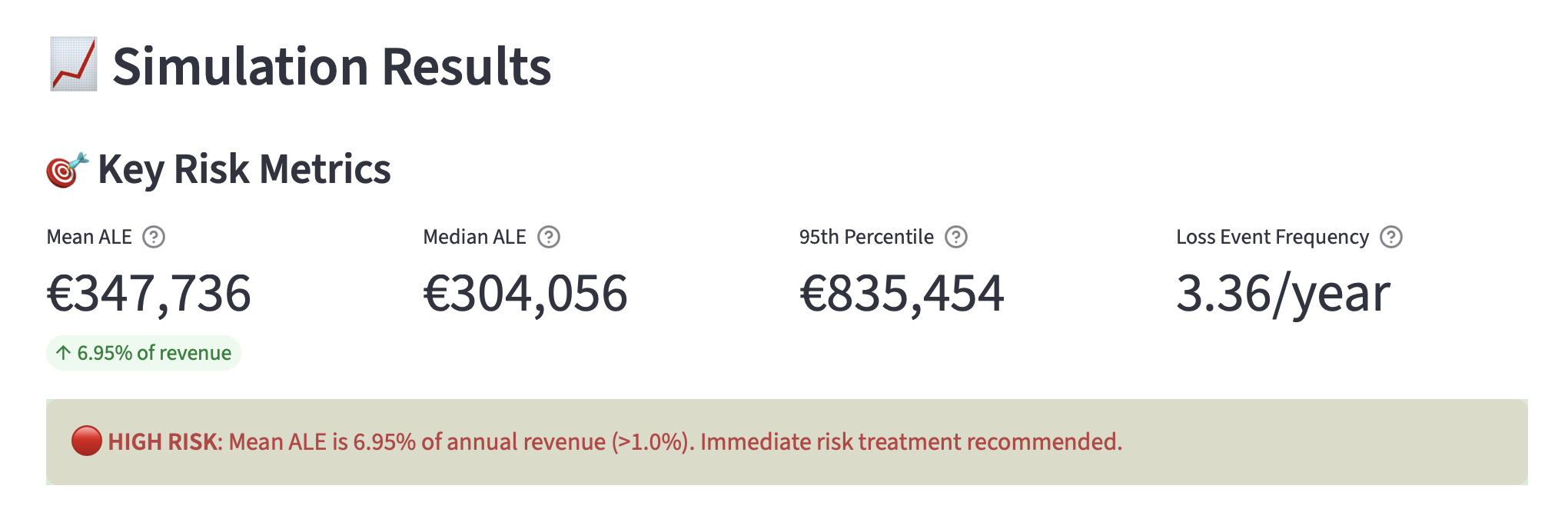Show help for Median ALE
1568x529 pixels.
tap(548, 237)
